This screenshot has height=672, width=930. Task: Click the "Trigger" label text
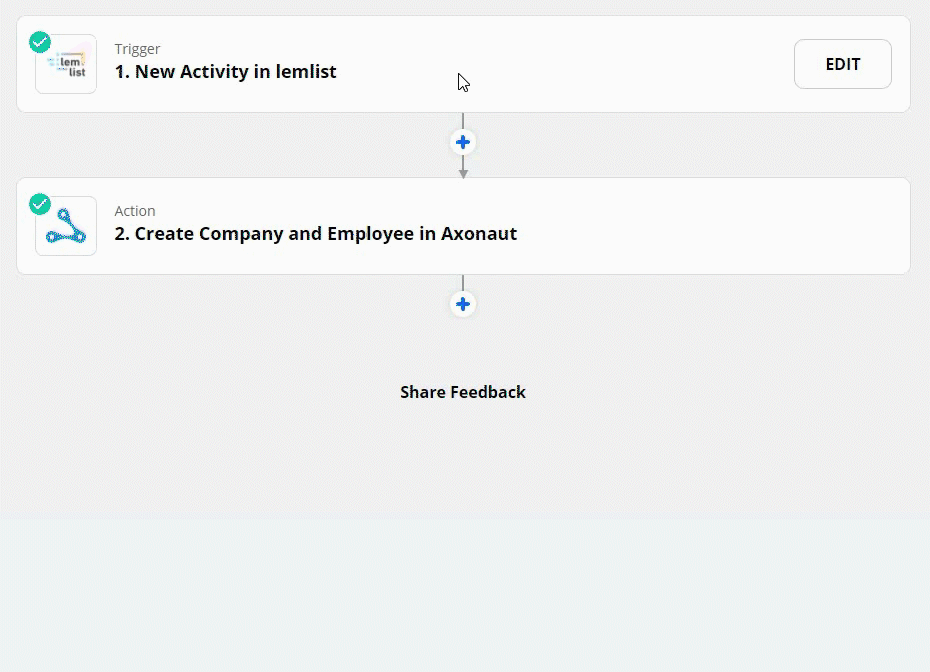(137, 49)
